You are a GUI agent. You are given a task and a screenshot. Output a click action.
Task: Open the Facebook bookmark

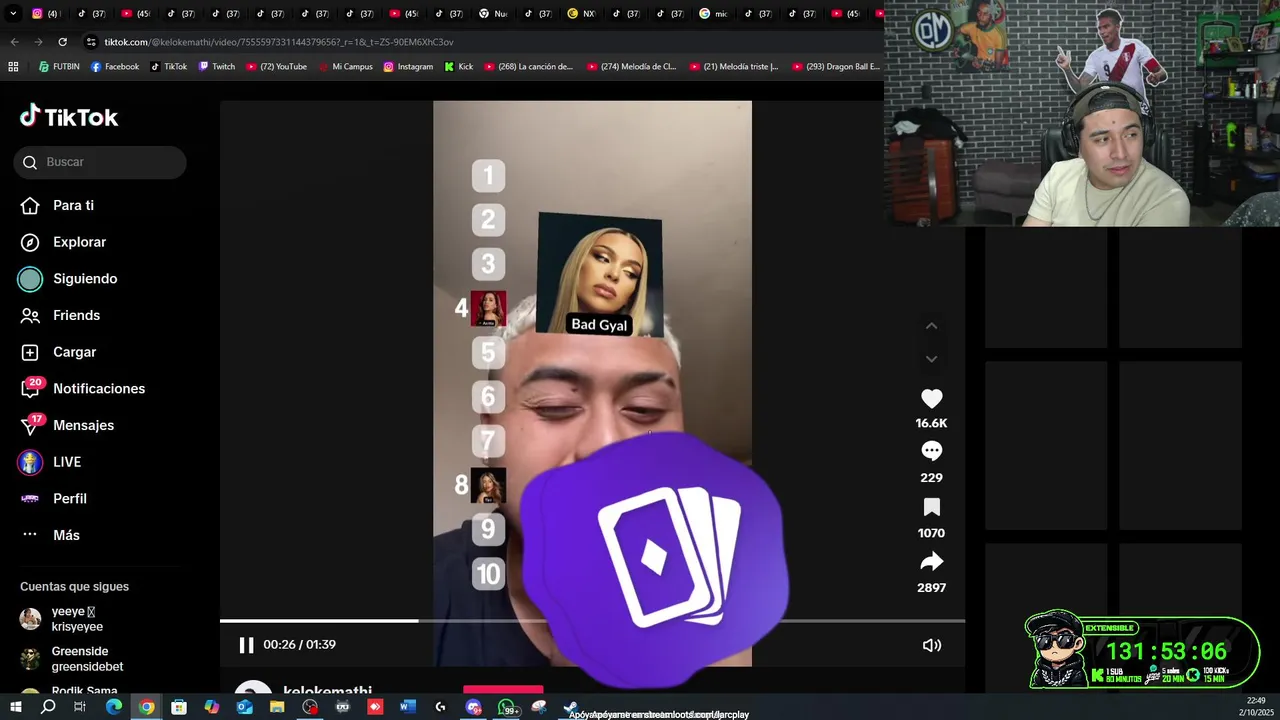point(115,67)
